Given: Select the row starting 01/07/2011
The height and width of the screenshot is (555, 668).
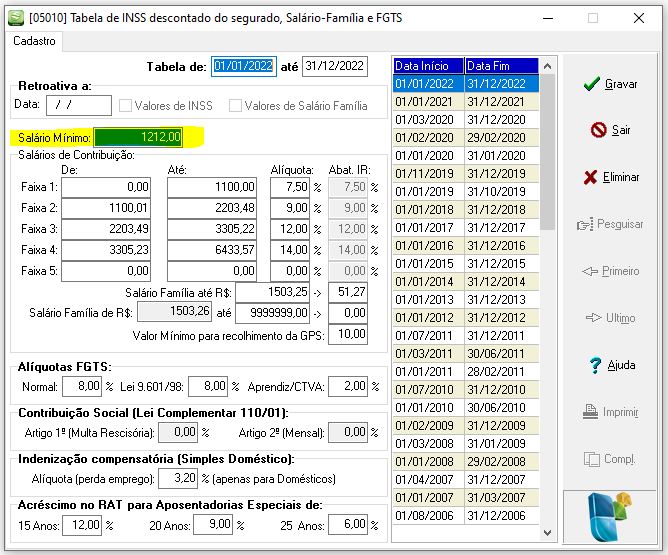Looking at the screenshot, I should (466, 336).
